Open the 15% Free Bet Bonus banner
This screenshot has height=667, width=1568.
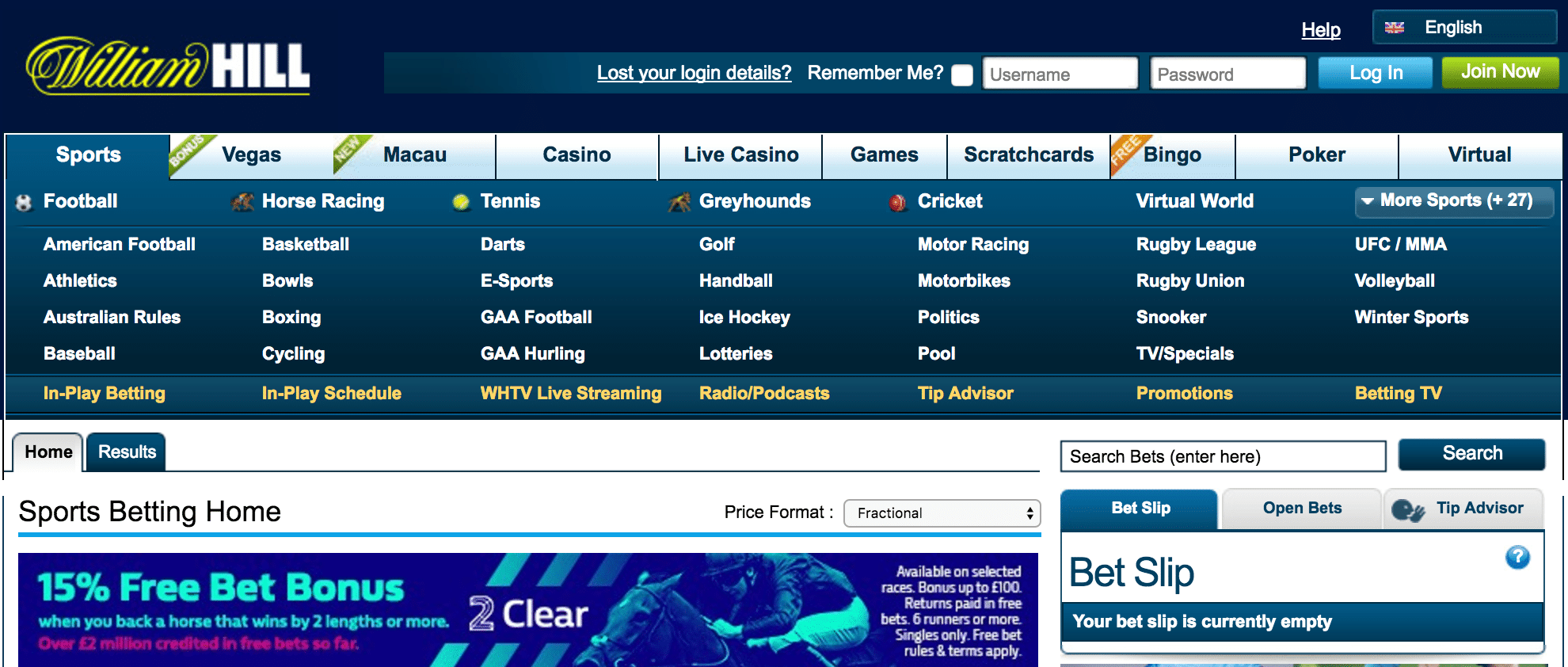click(527, 609)
